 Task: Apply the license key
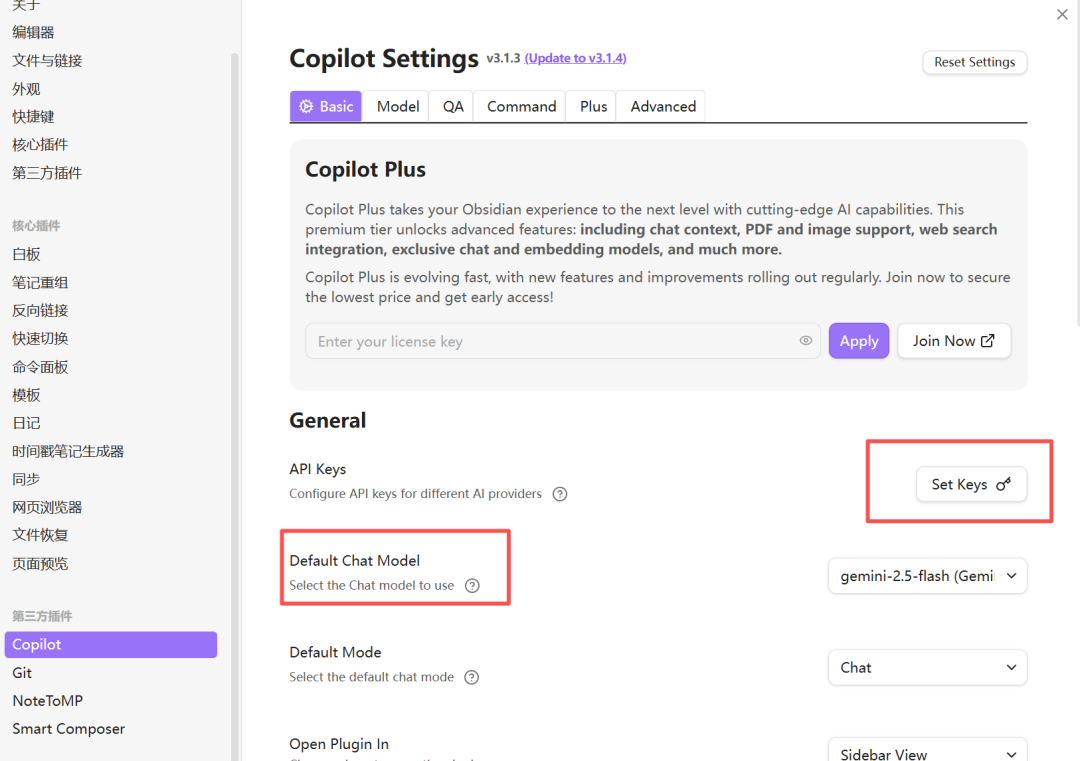tap(858, 341)
